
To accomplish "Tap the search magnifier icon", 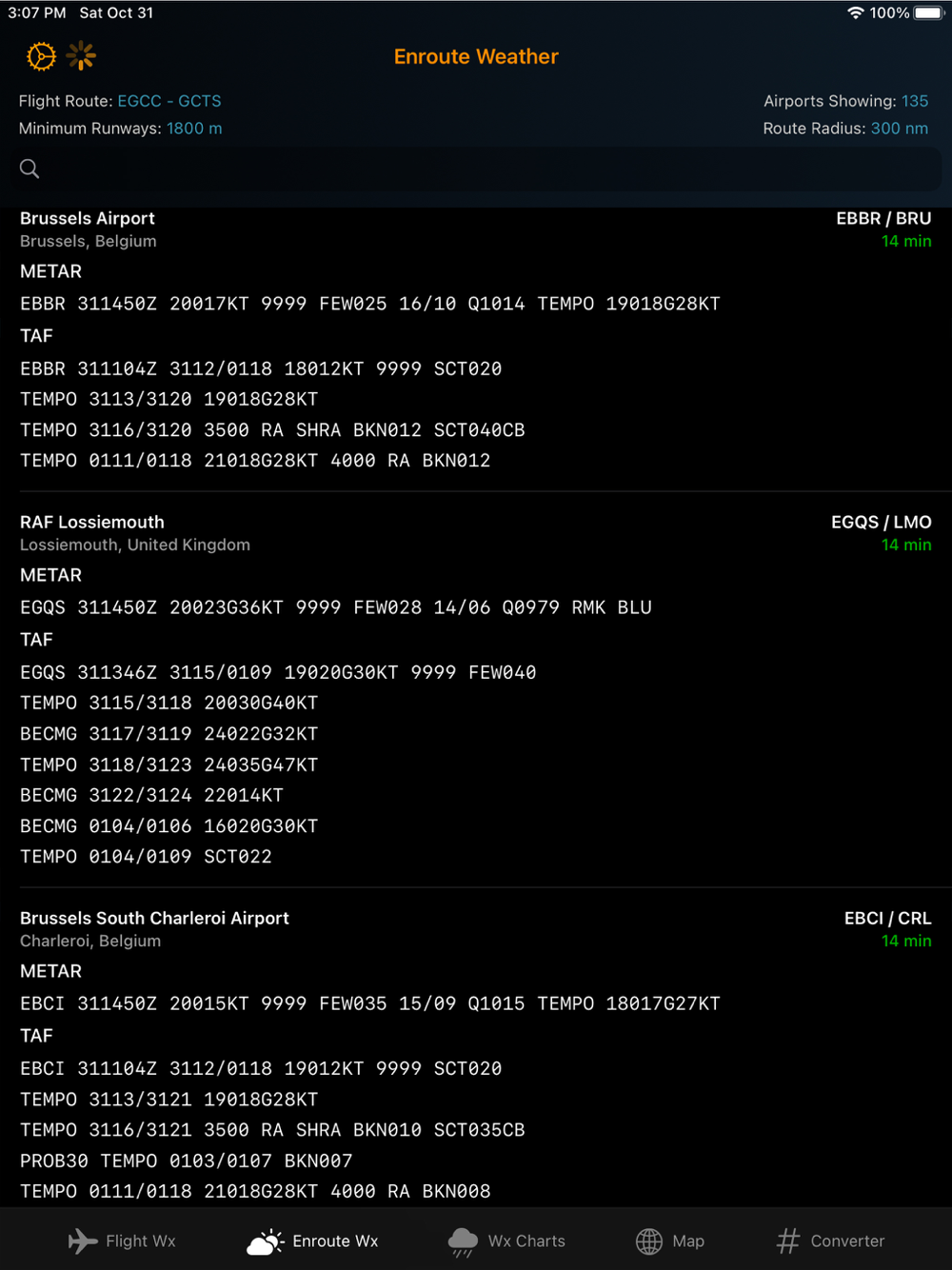I will click(x=30, y=169).
